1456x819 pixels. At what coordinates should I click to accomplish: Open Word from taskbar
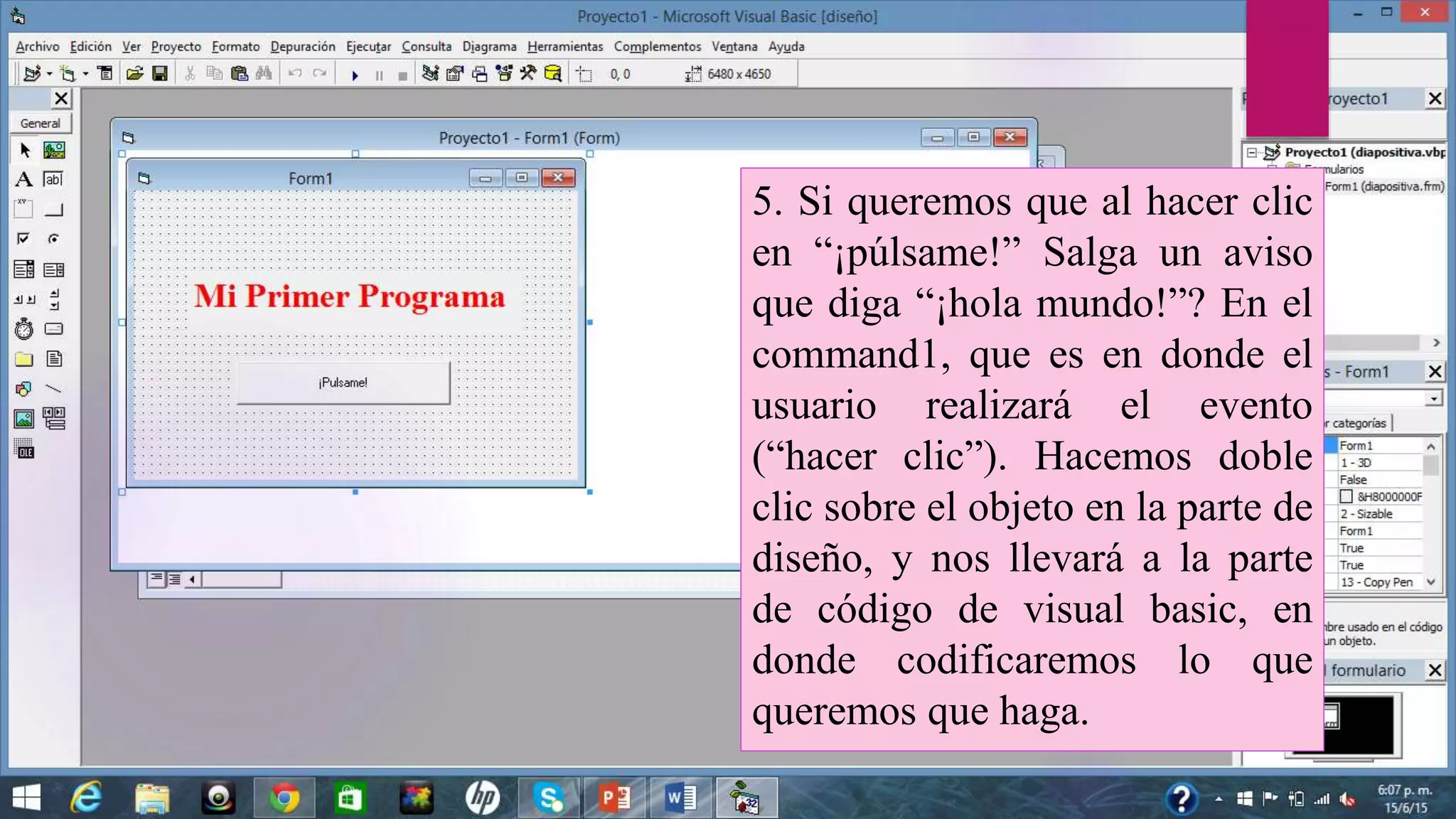tap(681, 798)
